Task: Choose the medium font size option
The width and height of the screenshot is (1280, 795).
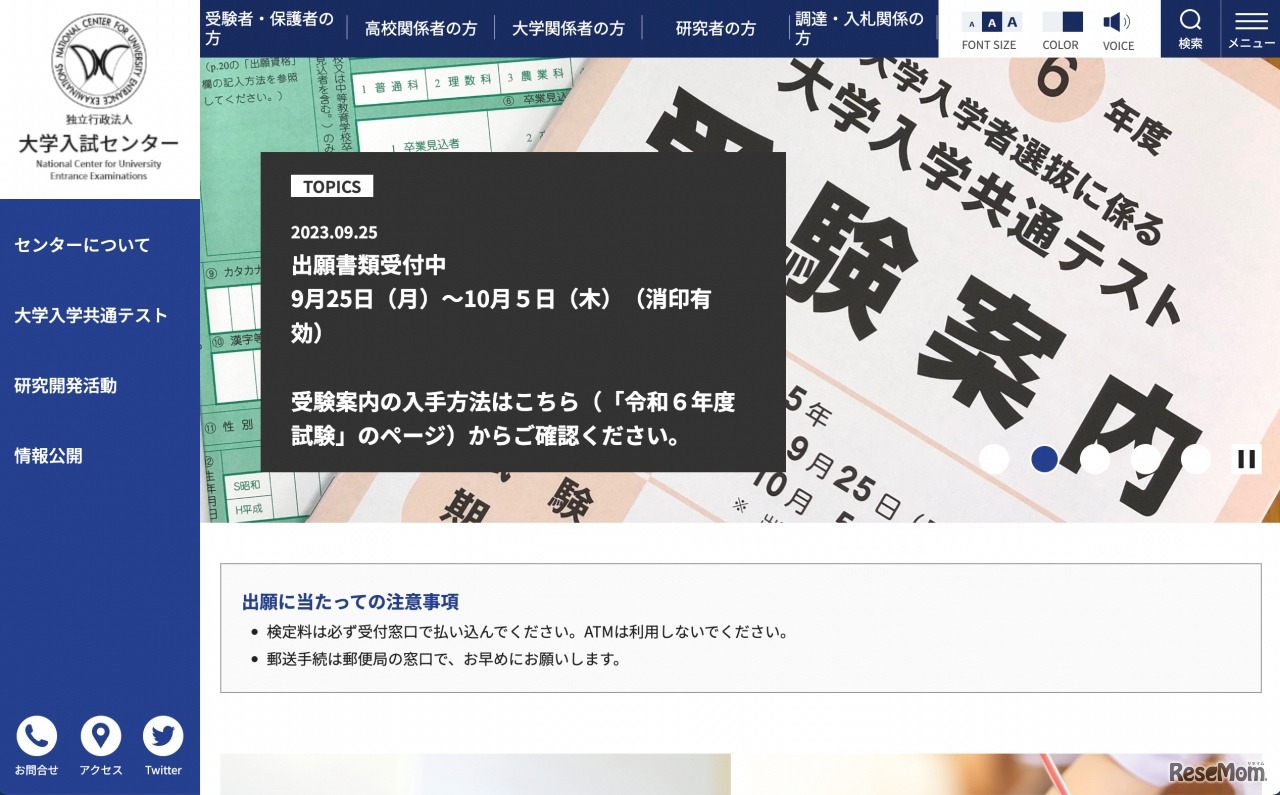Action: [x=991, y=22]
